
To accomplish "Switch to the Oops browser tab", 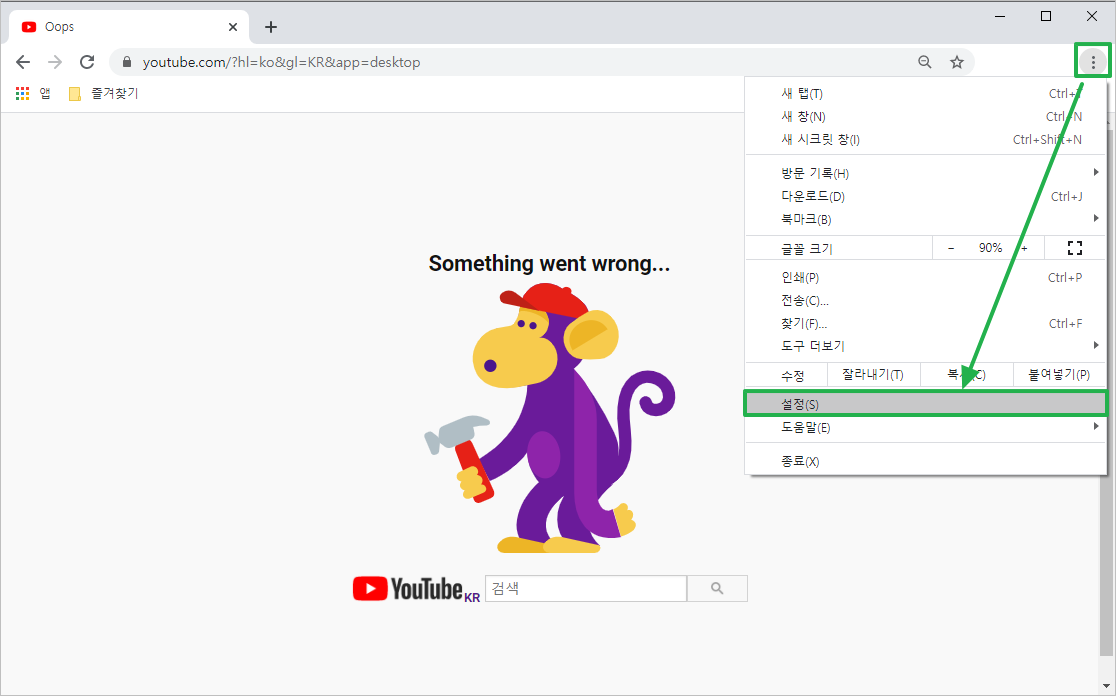I will (60, 26).
